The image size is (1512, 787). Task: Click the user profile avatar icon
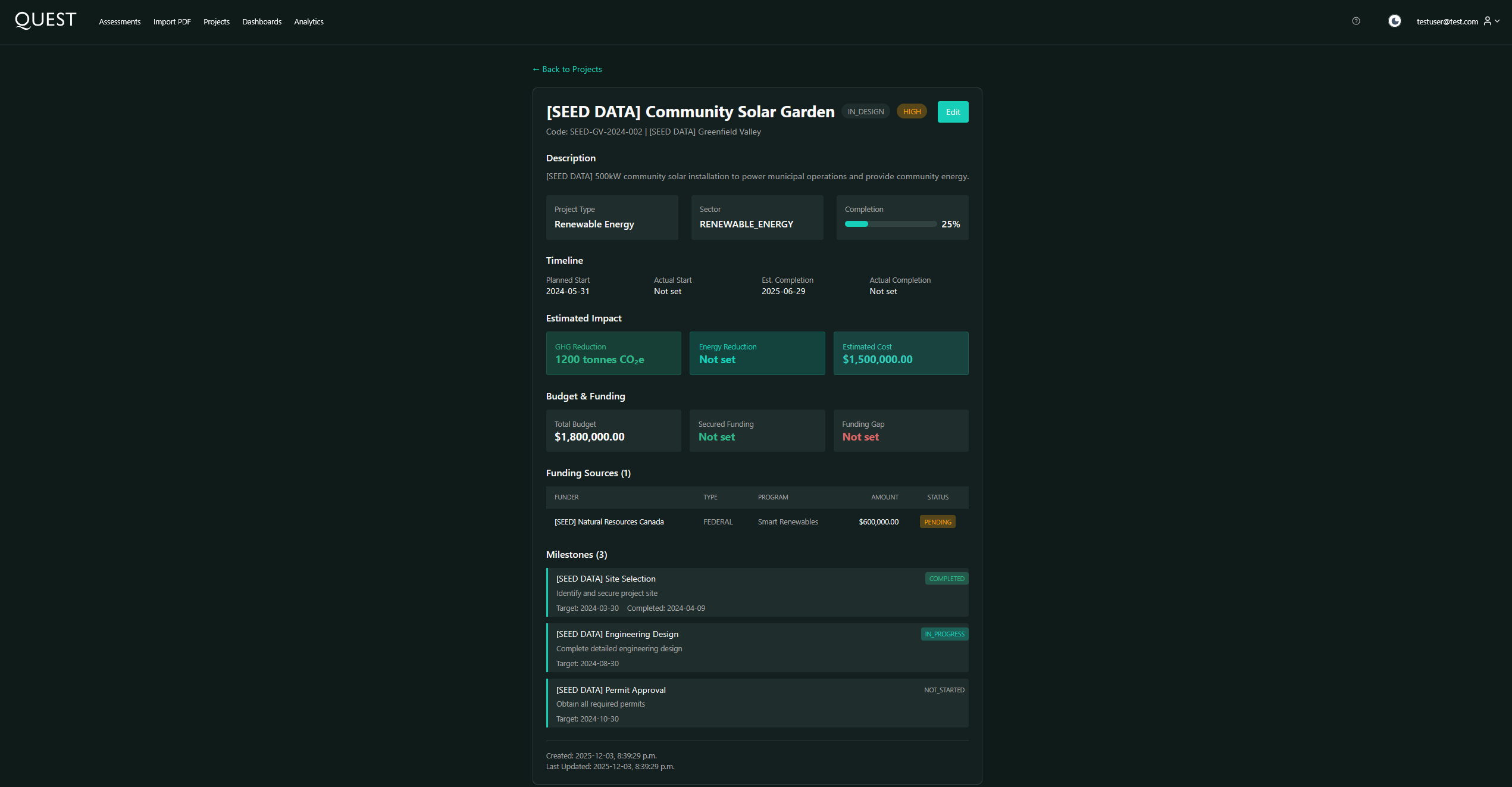coord(1487,21)
